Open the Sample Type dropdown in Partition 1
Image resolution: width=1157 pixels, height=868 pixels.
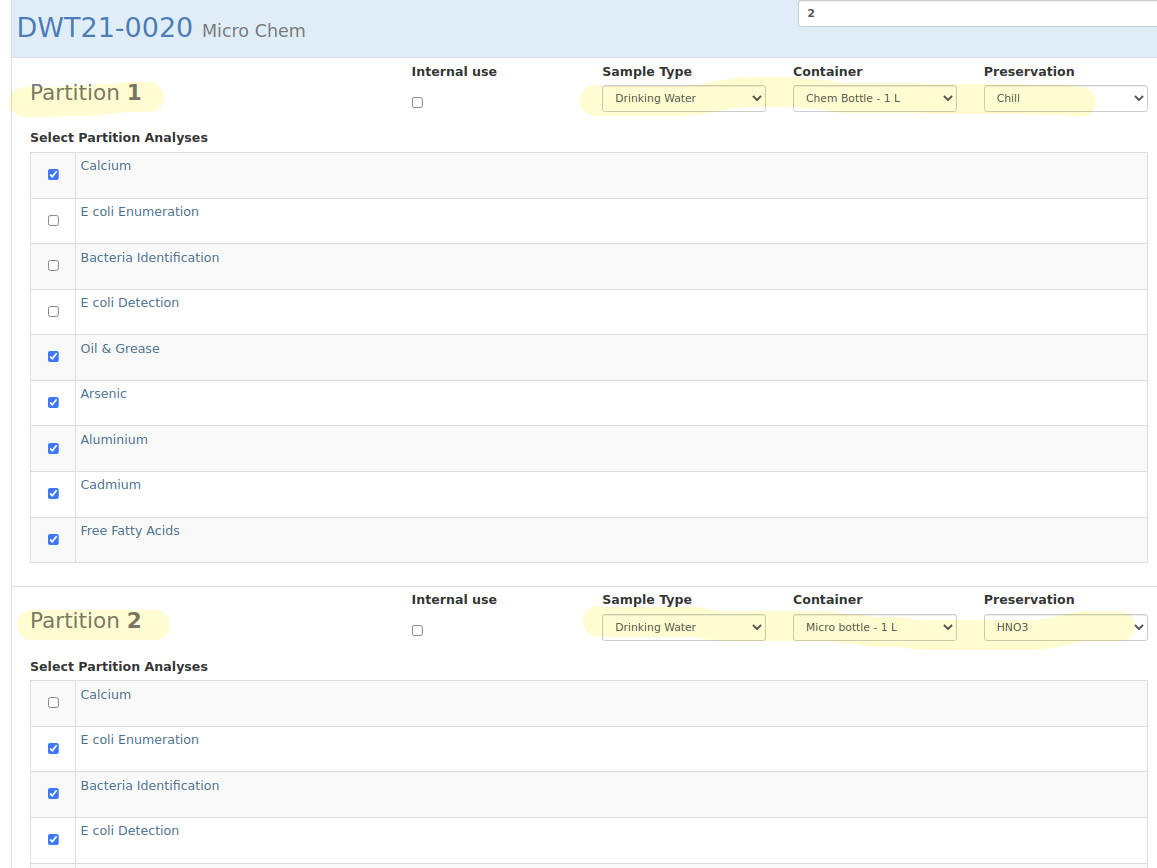coord(683,98)
